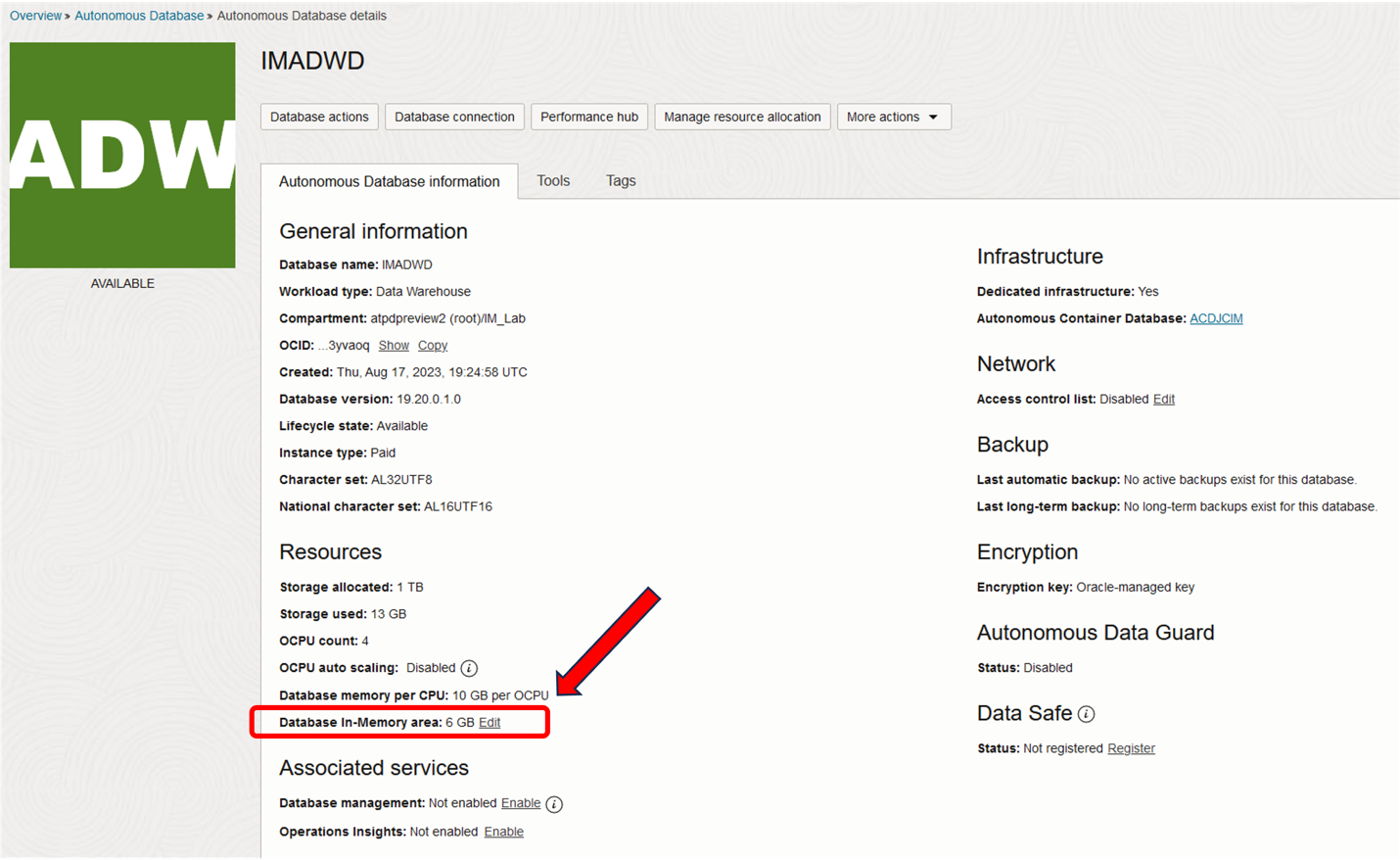Click the Storage allocated 1 TB value
The width and height of the screenshot is (1400, 860).
(x=410, y=588)
